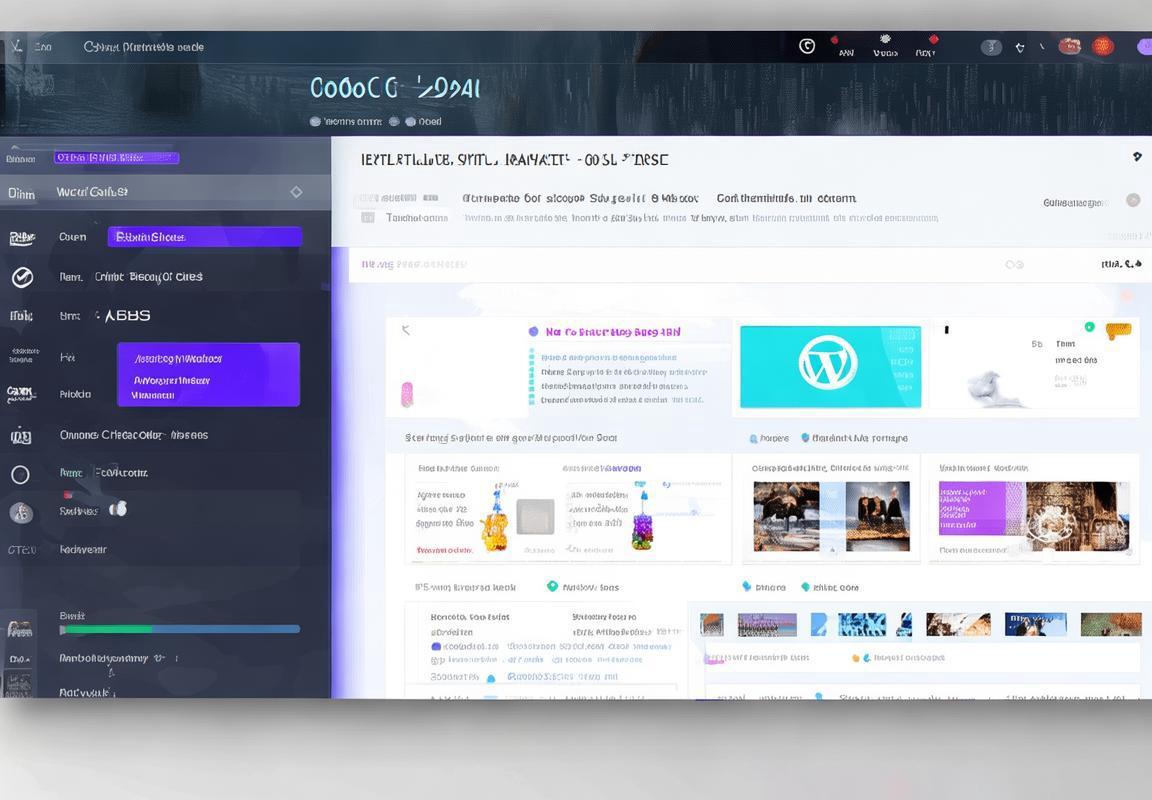Screen dimensions: 1152x800
Task: Click the bright red circle icon in the top bar
Action: (x=1103, y=46)
